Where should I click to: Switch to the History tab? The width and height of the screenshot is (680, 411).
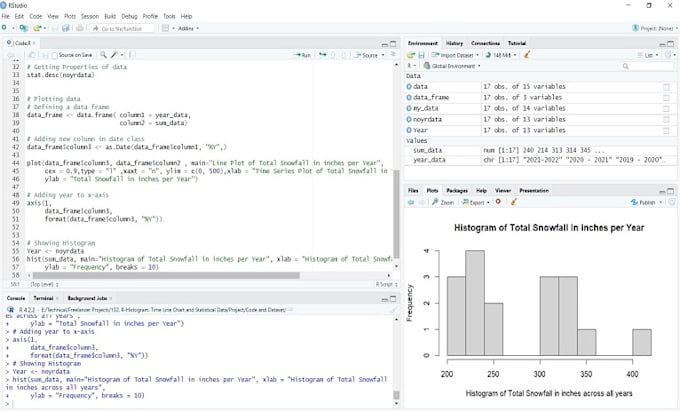[454, 43]
